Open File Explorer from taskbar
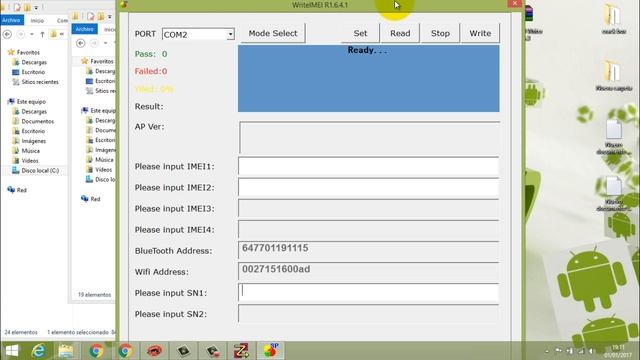This screenshot has height=360, width=640. (66, 351)
